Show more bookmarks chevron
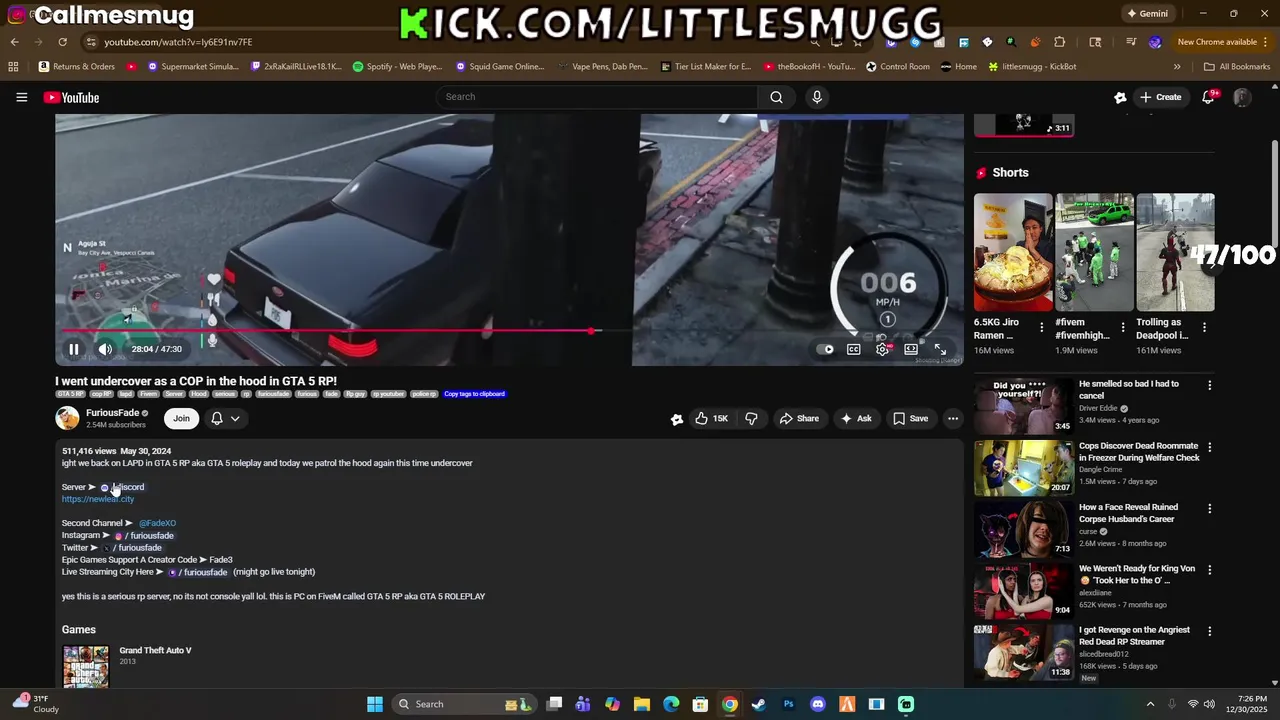The height and width of the screenshot is (720, 1280). (1177, 67)
